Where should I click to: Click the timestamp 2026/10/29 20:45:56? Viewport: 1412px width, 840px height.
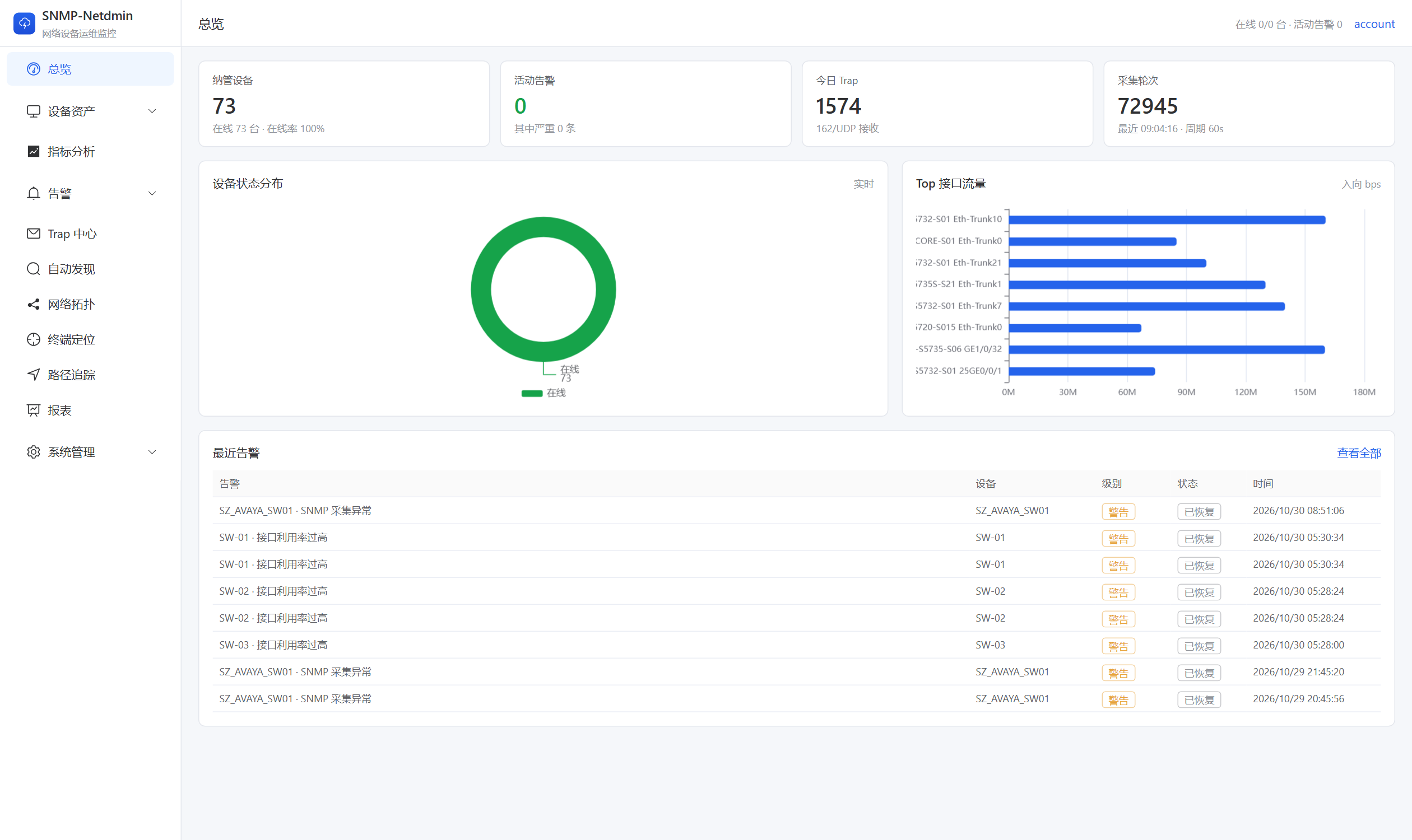1298,698
